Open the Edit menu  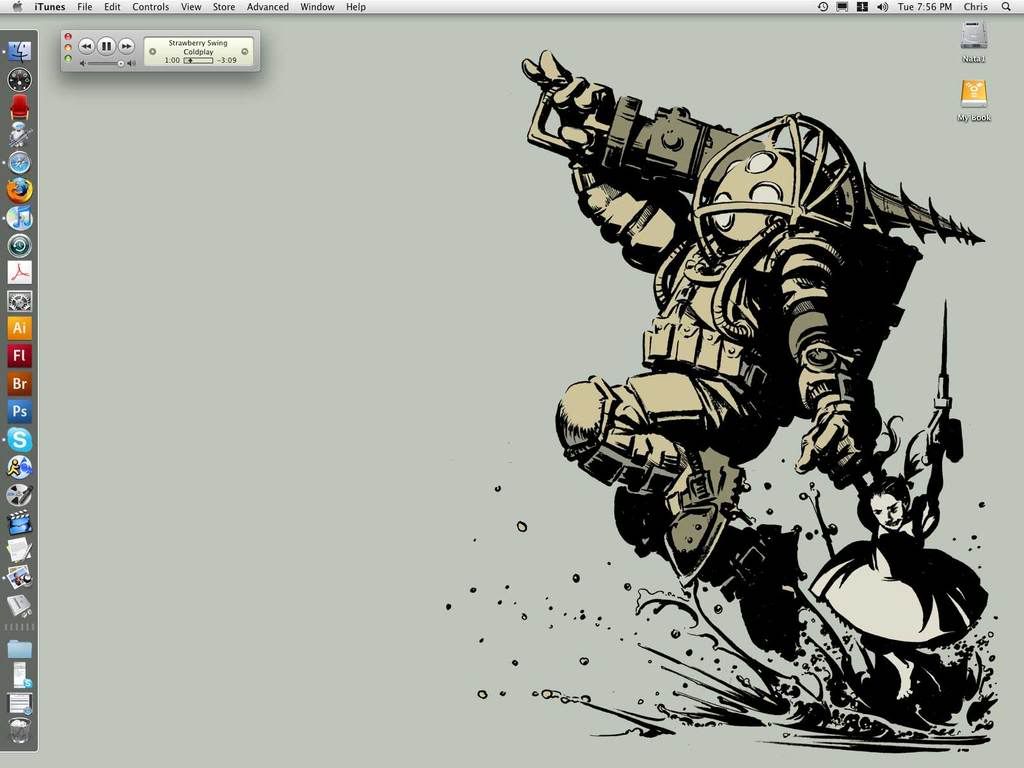[x=112, y=7]
